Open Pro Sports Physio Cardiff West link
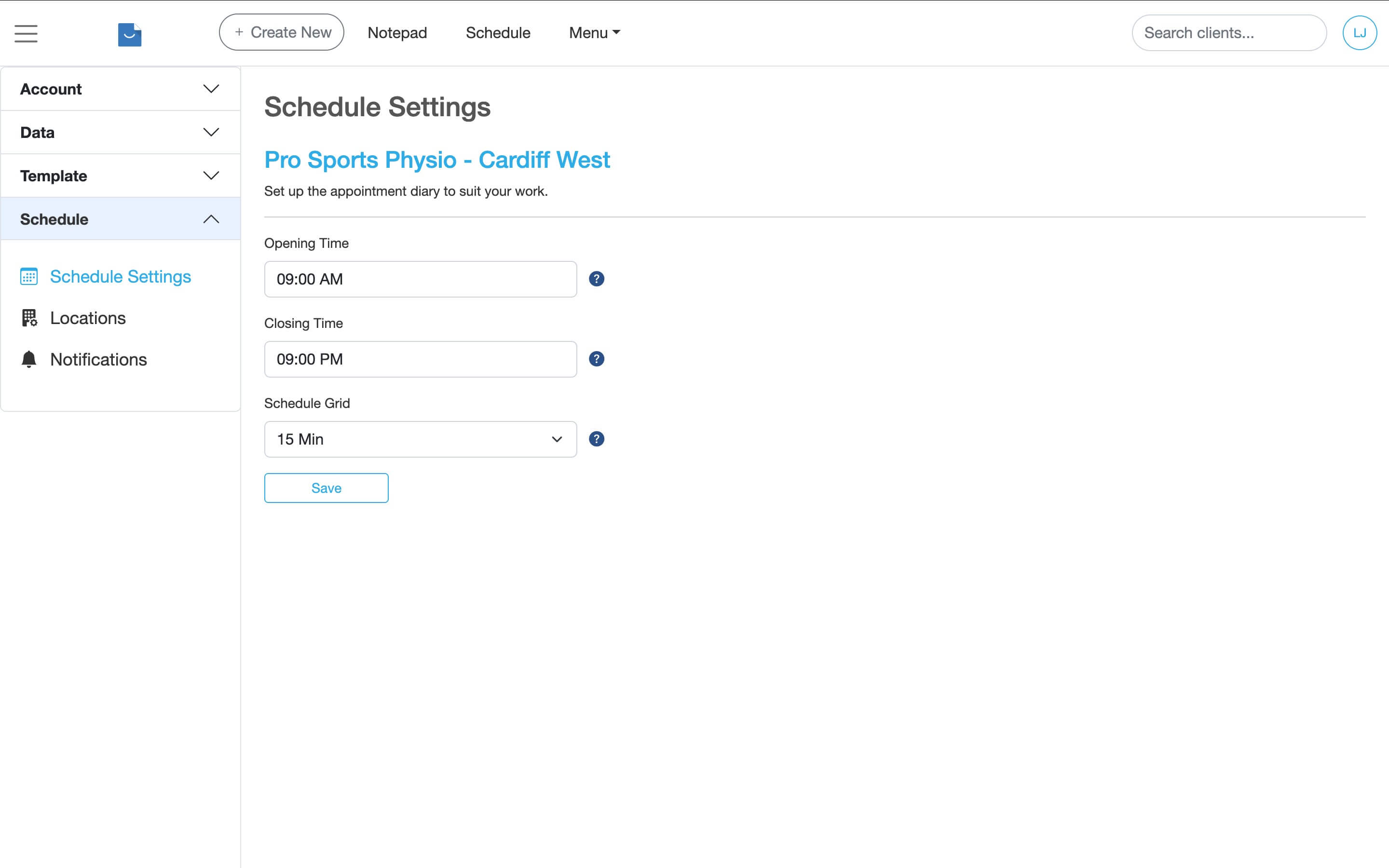 click(437, 160)
